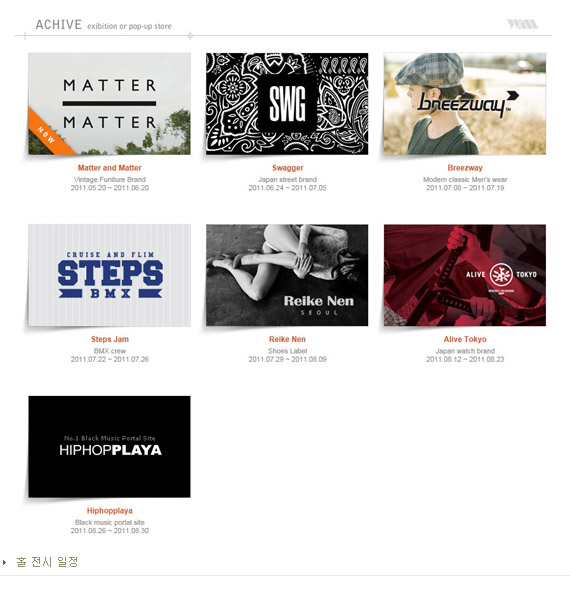This screenshot has width=570, height=606.
Task: Select the Alive Tokyo title link
Action: coord(465,339)
